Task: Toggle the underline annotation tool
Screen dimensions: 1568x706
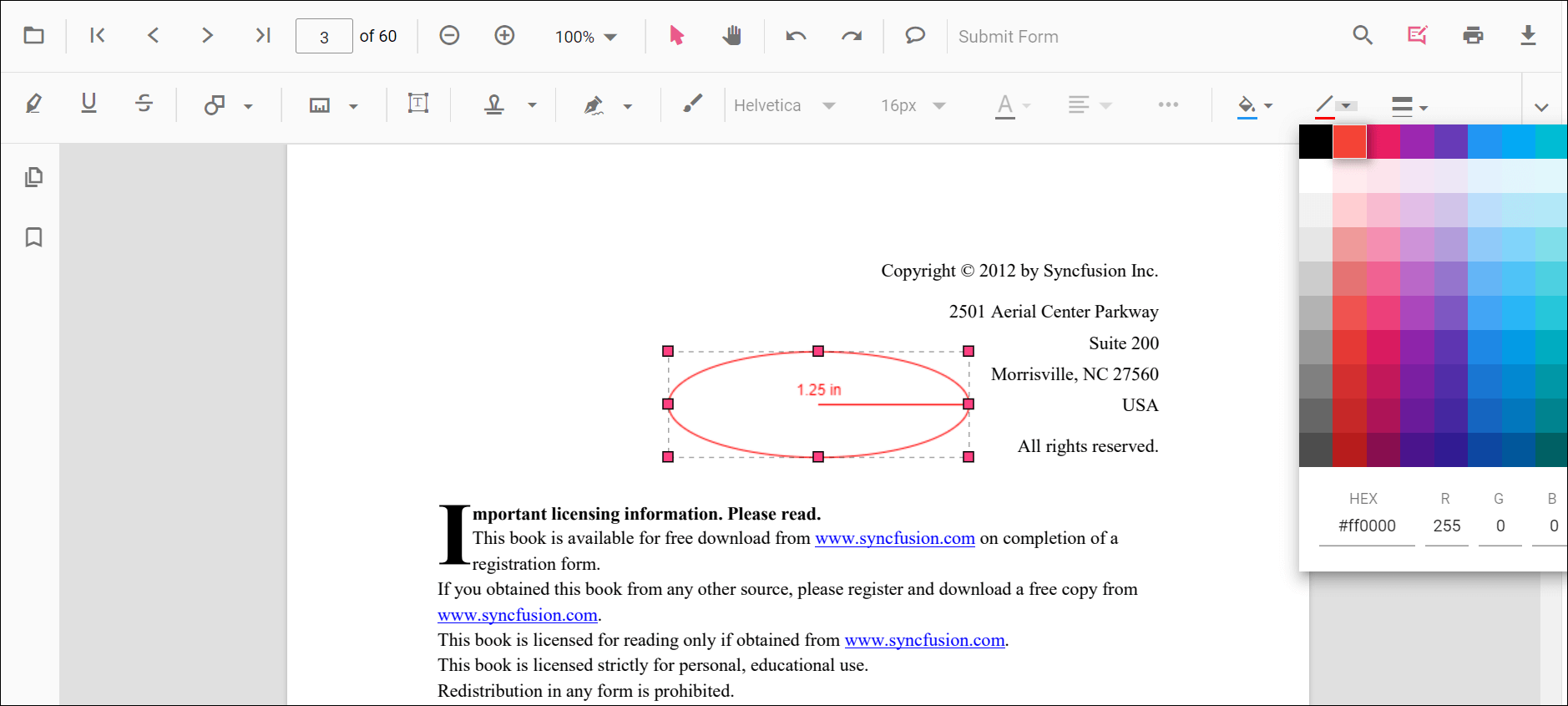Action: pyautogui.click(x=89, y=104)
